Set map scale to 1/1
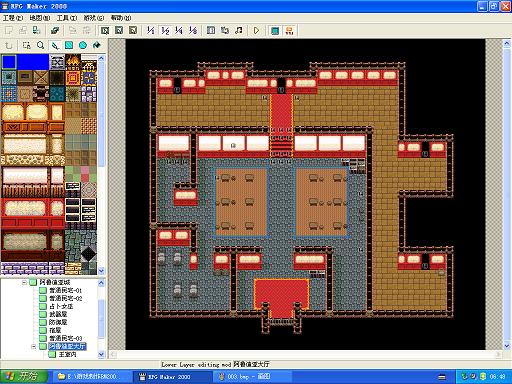This screenshot has height=384, width=512. coord(151,31)
